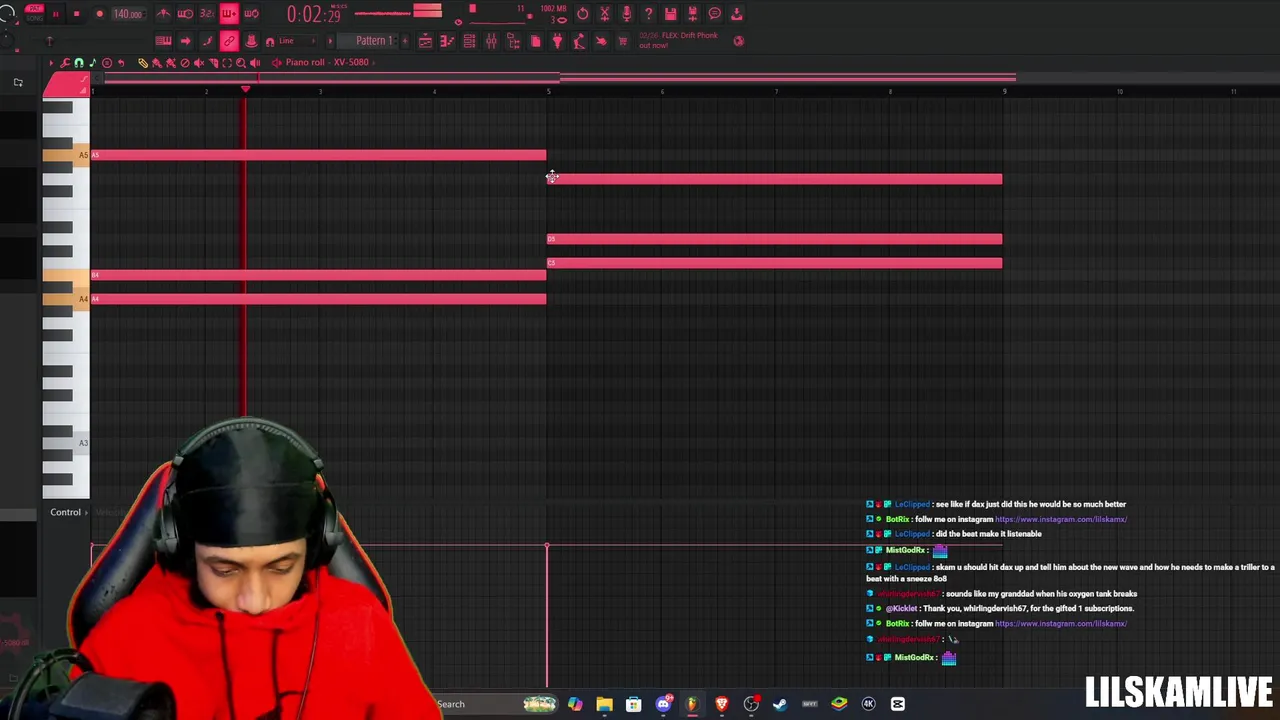Select the Slice tool
This screenshot has height=720, width=1280.
(213, 62)
